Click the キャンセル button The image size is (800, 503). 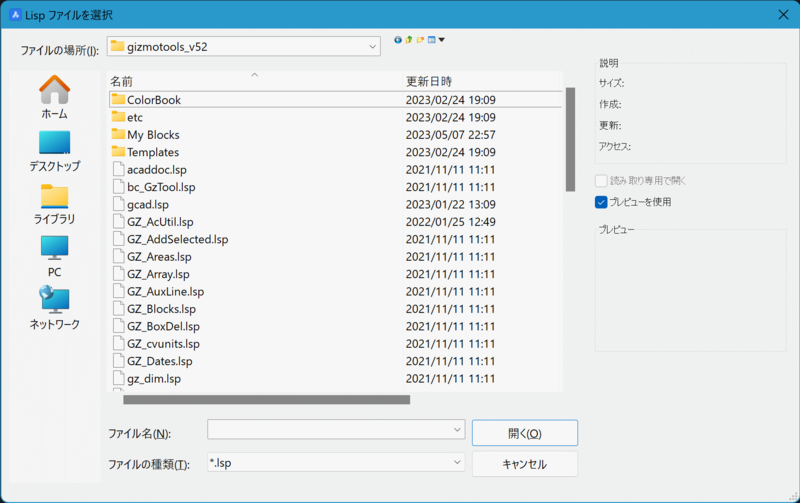tap(524, 464)
